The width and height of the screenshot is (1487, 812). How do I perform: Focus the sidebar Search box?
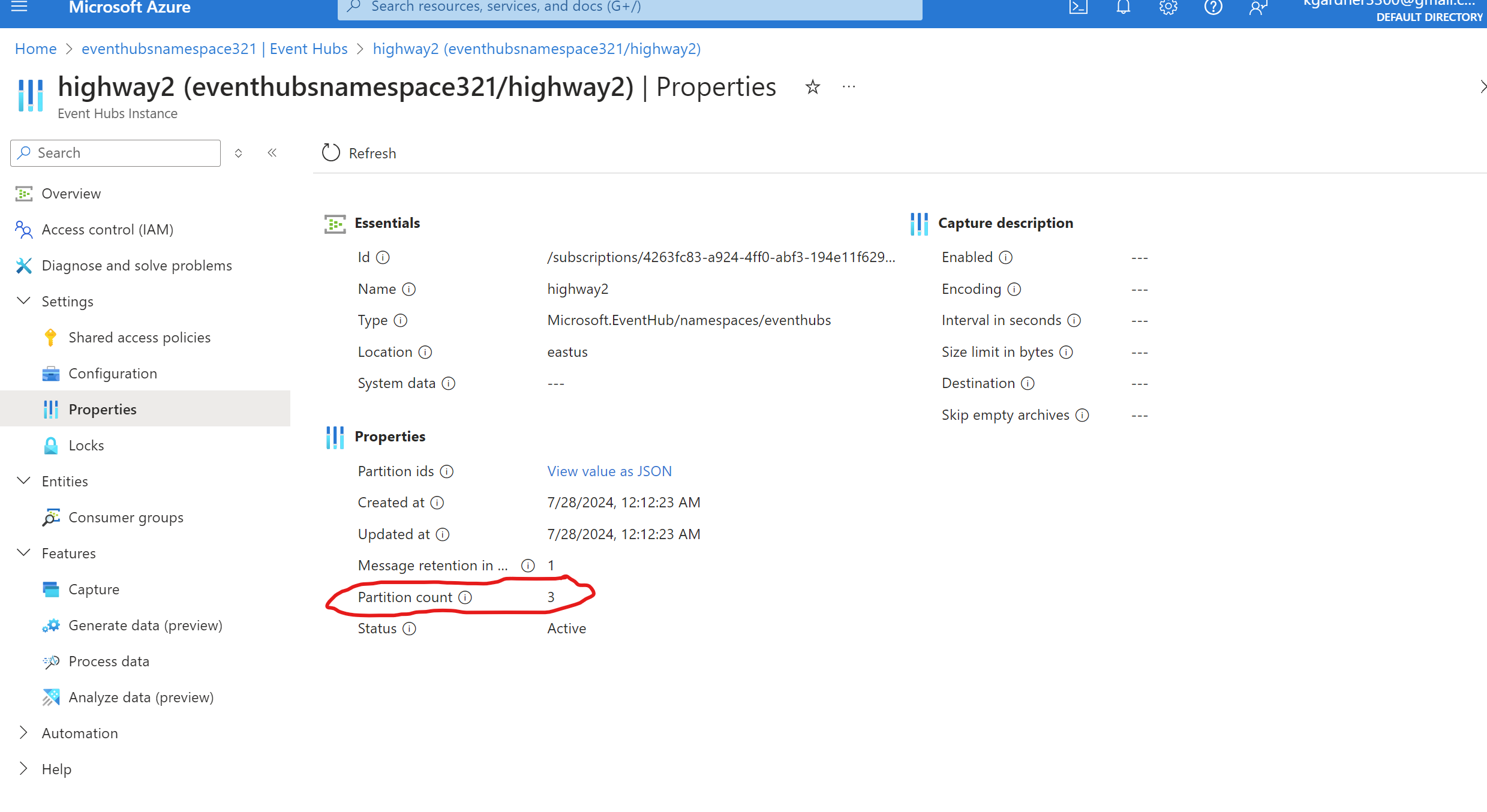click(115, 153)
